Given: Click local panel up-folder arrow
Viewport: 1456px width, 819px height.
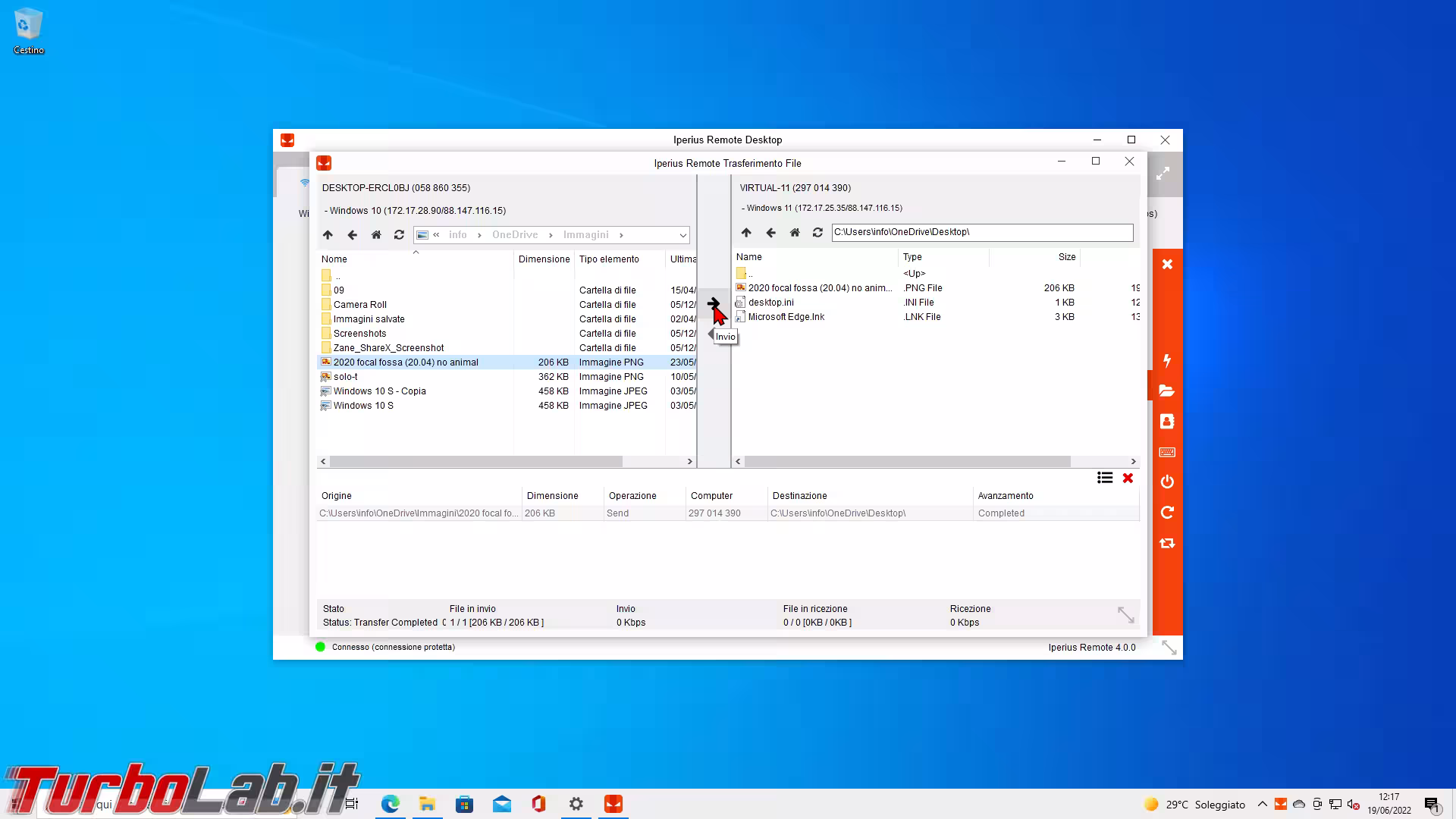Looking at the screenshot, I should (328, 235).
